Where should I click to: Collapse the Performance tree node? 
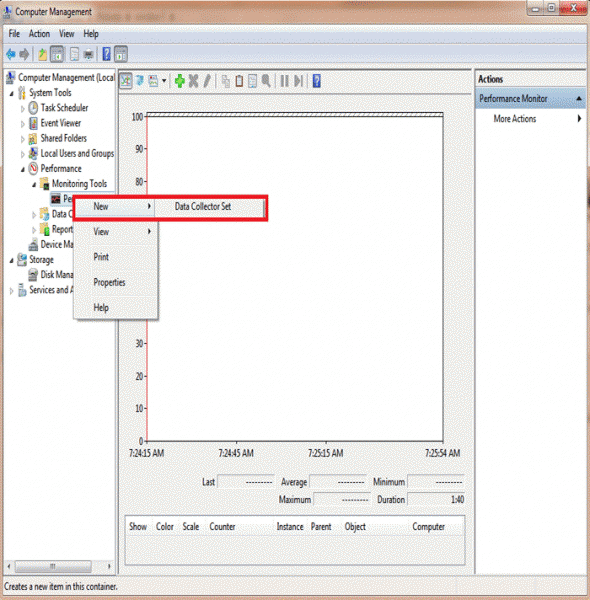pyautogui.click(x=23, y=169)
